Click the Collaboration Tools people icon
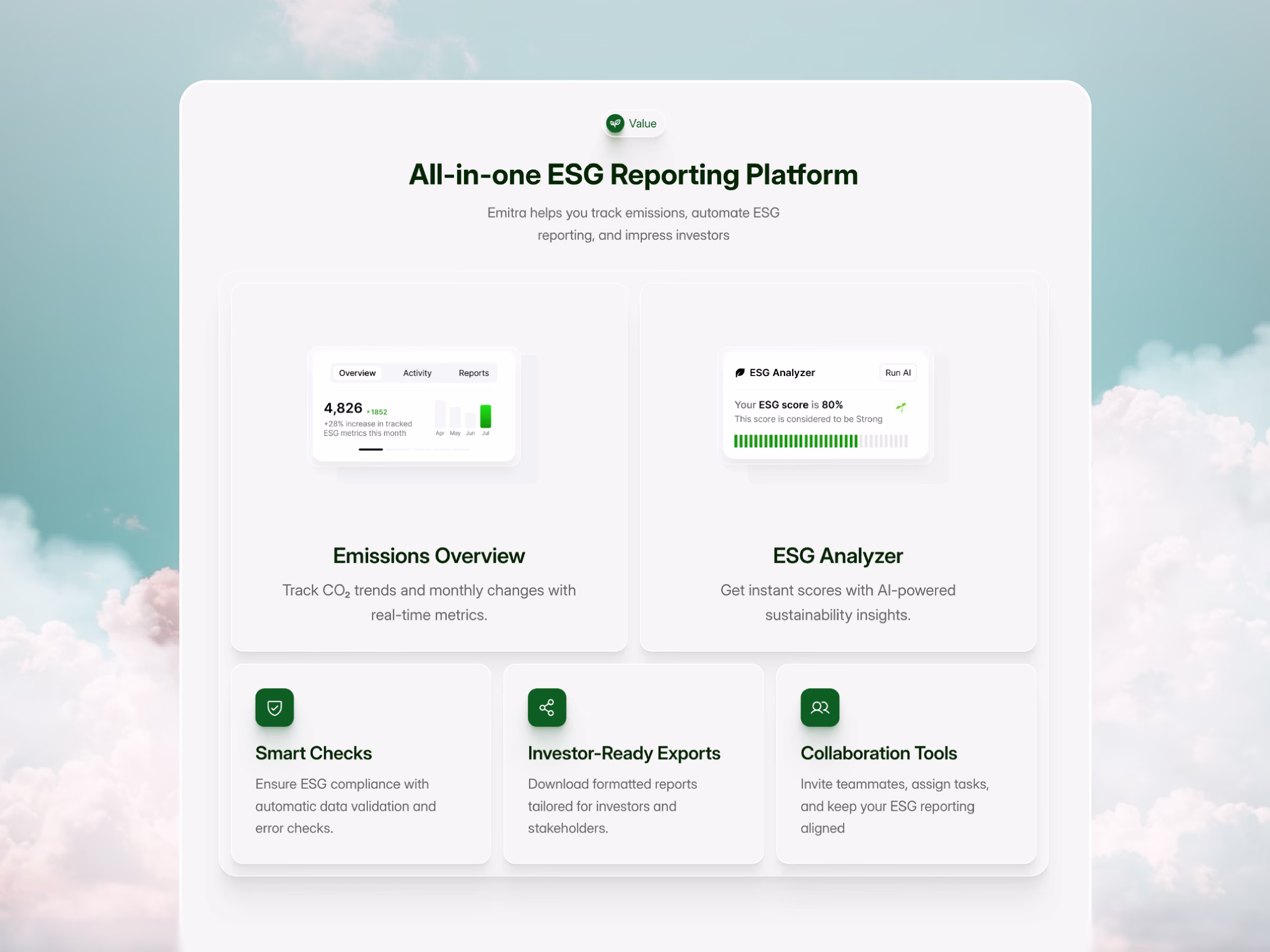1270x952 pixels. (x=819, y=708)
